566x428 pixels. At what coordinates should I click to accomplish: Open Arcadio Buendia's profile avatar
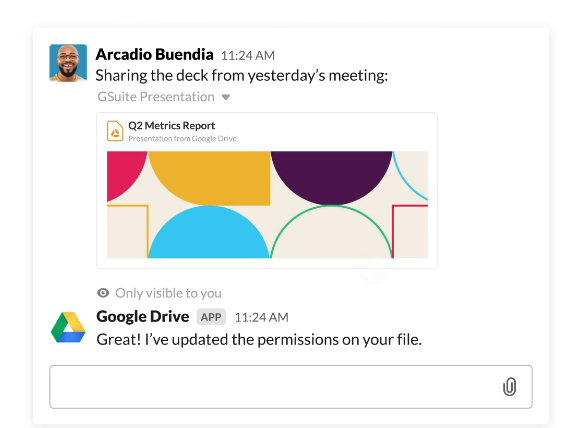(68, 63)
